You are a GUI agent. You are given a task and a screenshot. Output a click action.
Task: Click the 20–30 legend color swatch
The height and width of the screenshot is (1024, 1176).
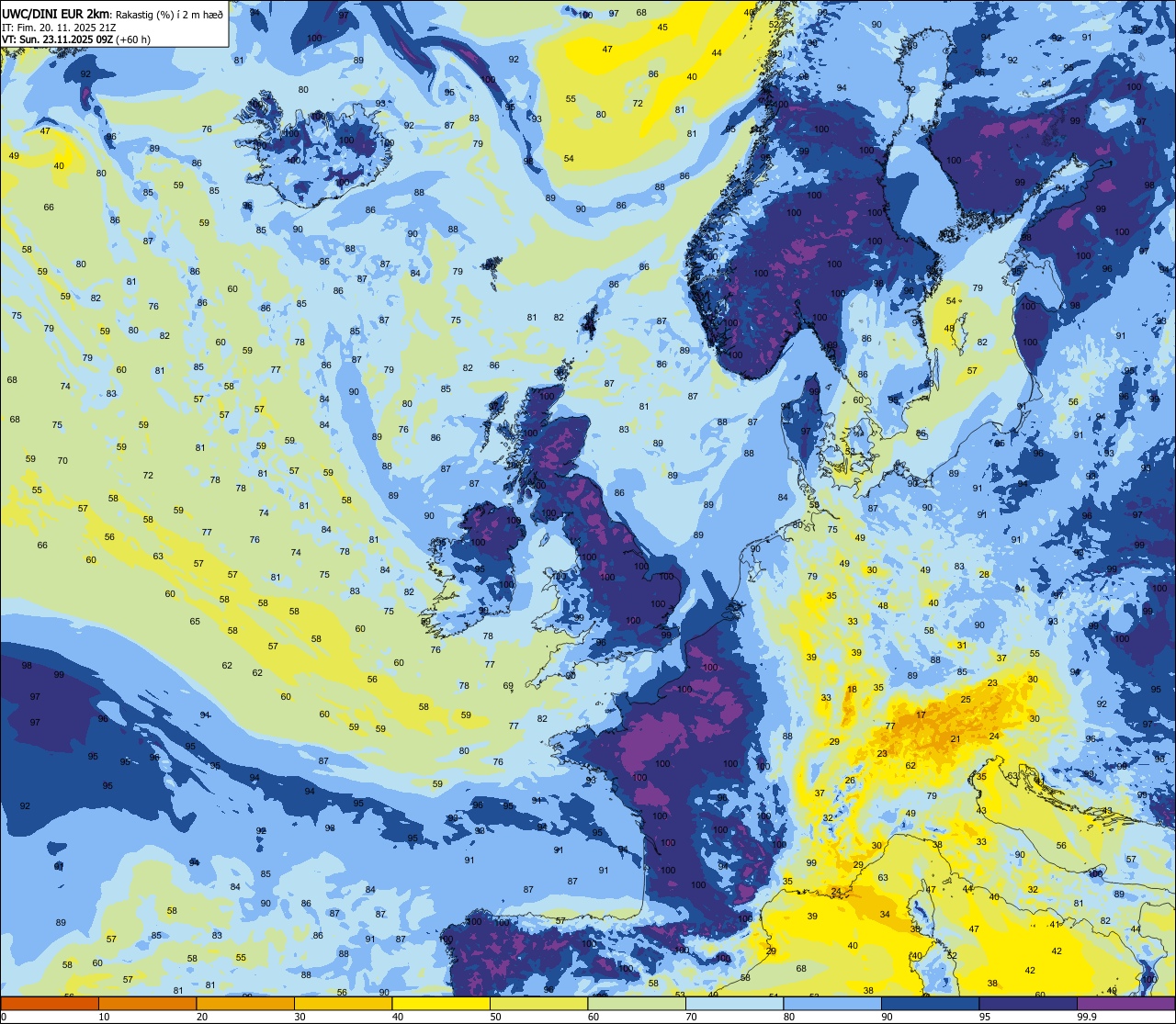coord(244,1003)
